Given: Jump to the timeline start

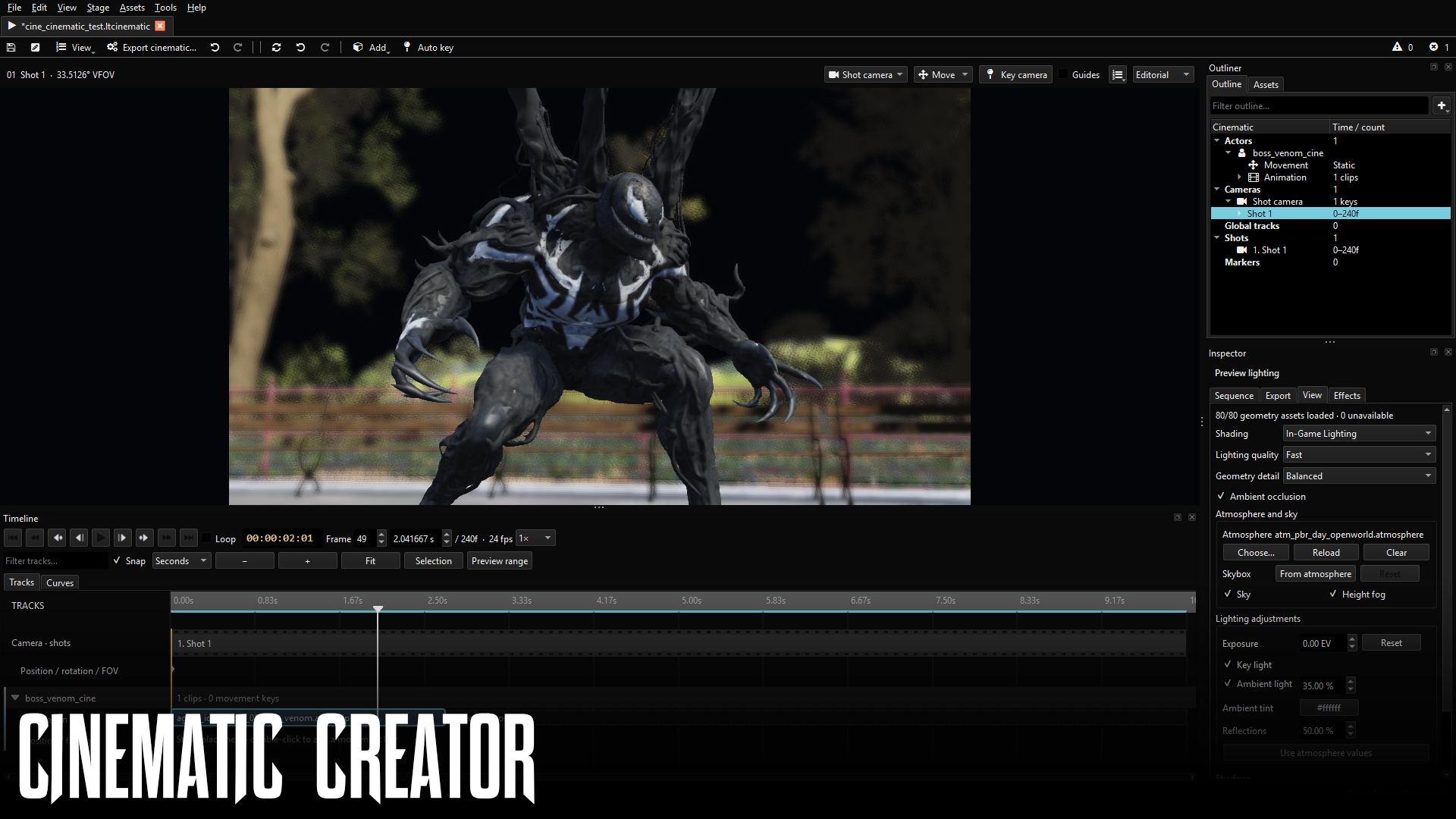Looking at the screenshot, I should 13,538.
